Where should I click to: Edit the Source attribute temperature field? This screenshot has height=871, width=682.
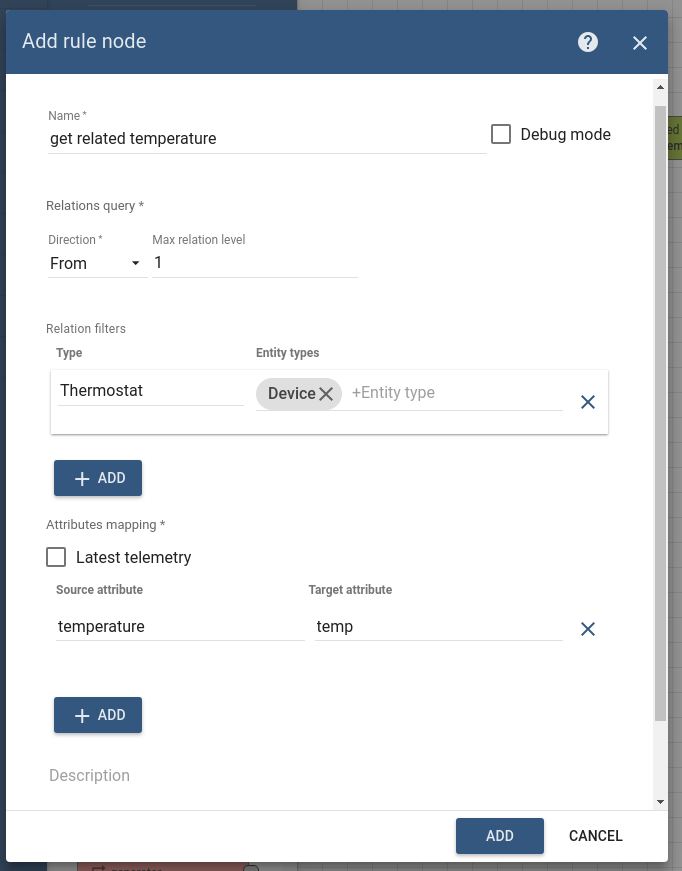pos(178,627)
